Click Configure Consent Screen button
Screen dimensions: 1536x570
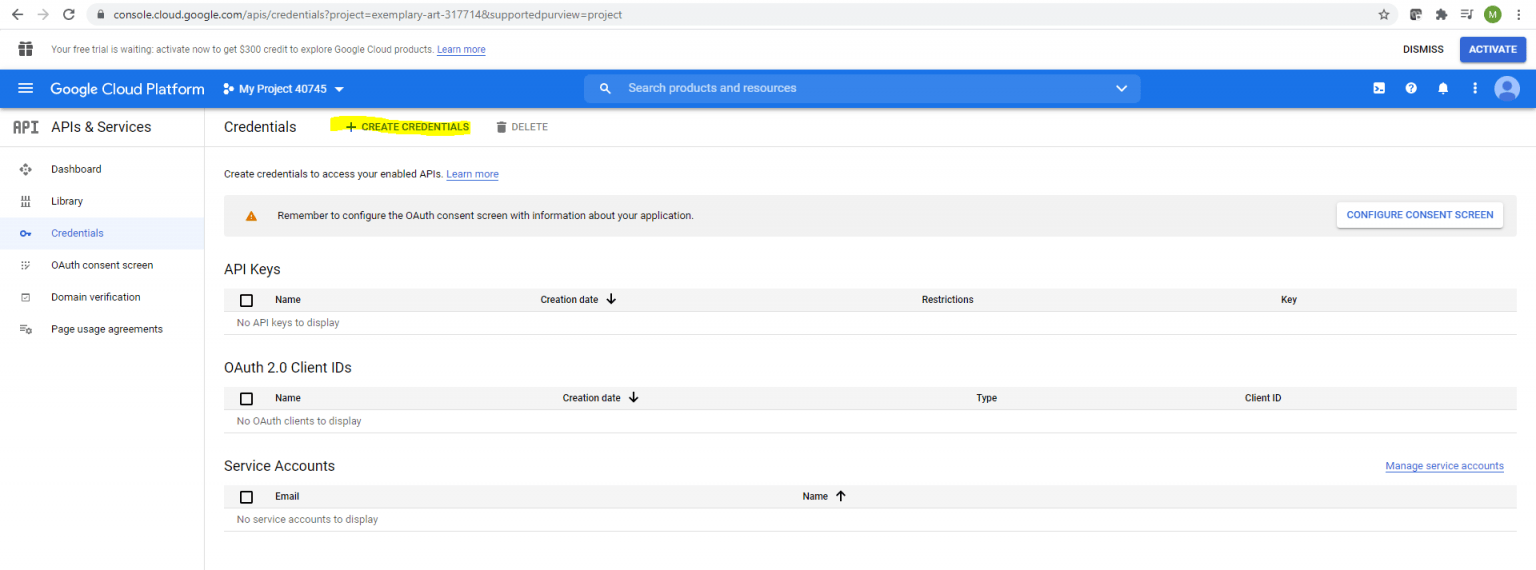[1419, 215]
